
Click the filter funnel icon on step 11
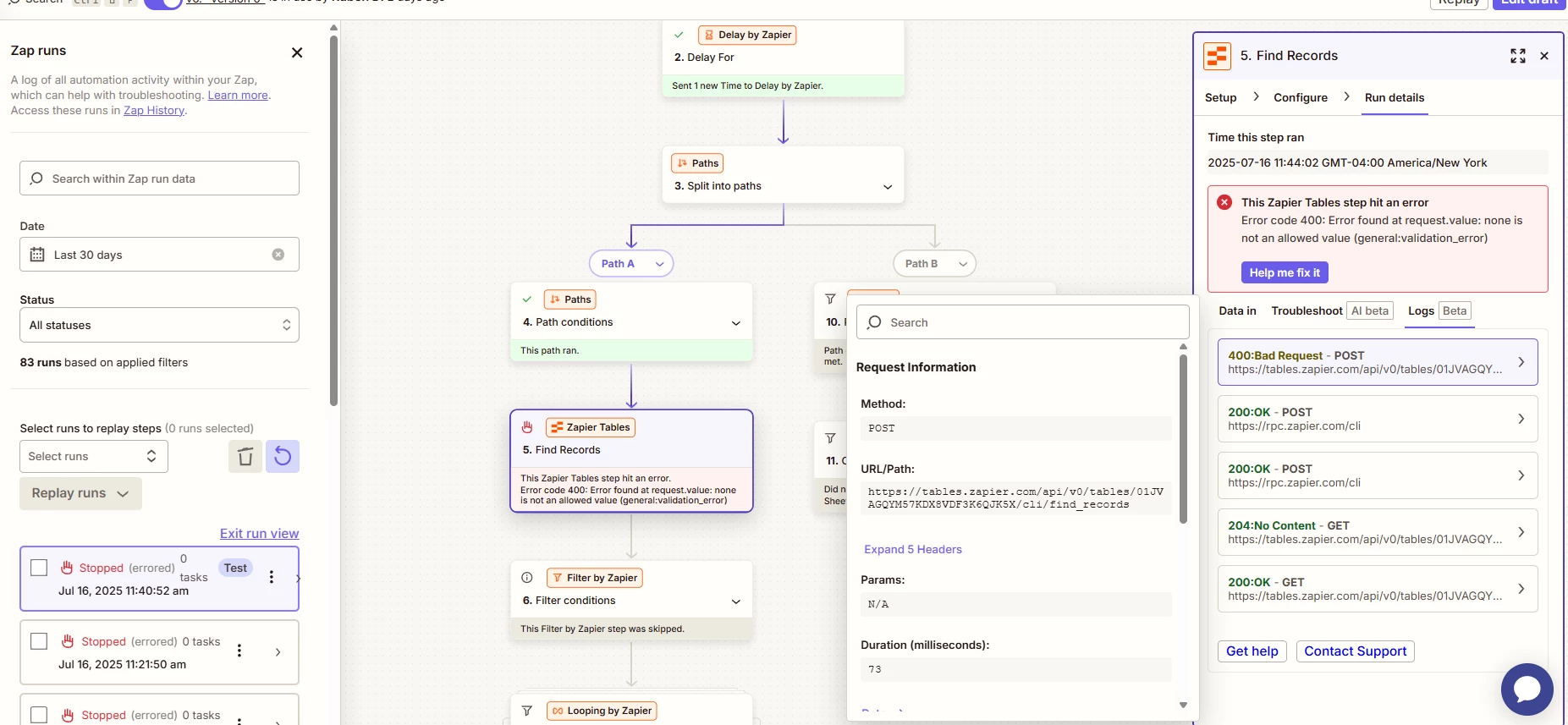pyautogui.click(x=830, y=438)
